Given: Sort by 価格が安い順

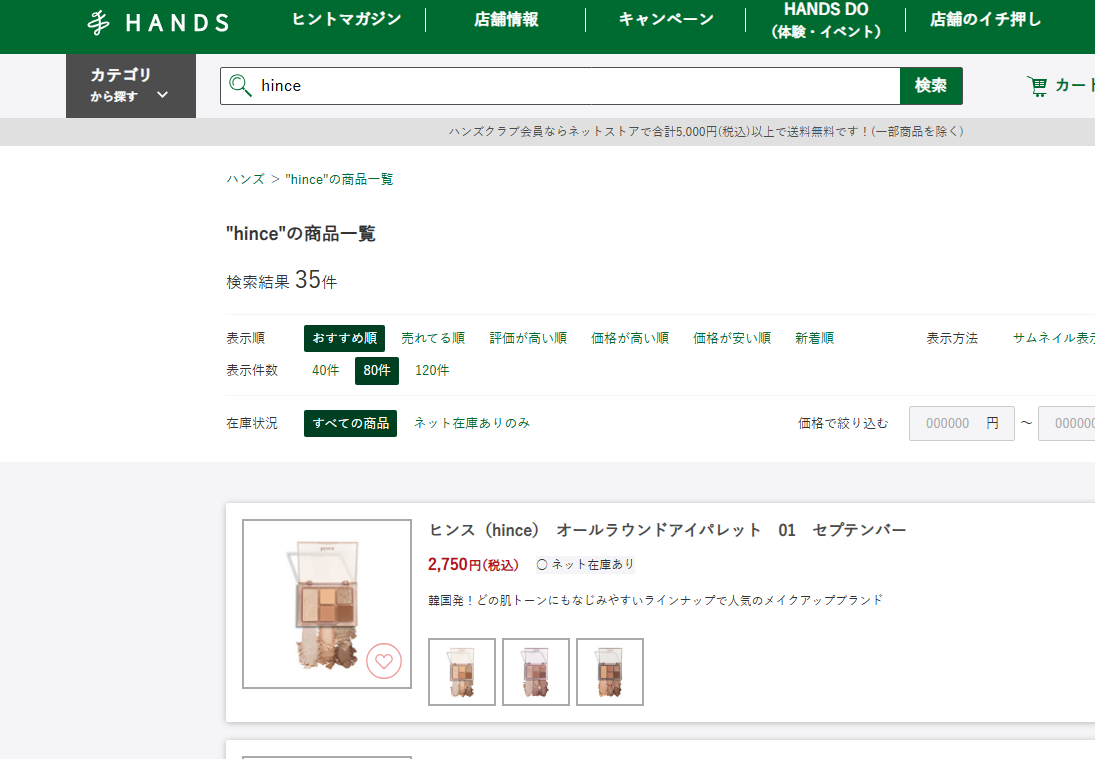Looking at the screenshot, I should coord(732,338).
